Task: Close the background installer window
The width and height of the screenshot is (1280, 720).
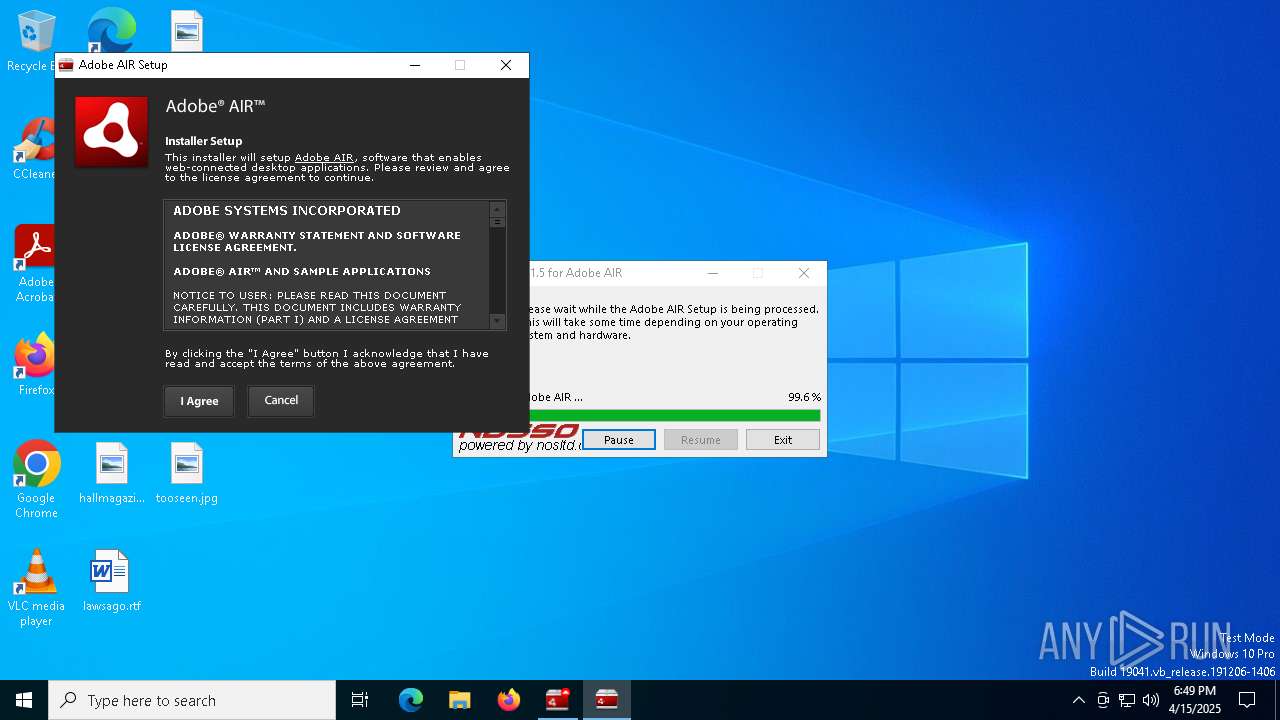Action: (804, 273)
